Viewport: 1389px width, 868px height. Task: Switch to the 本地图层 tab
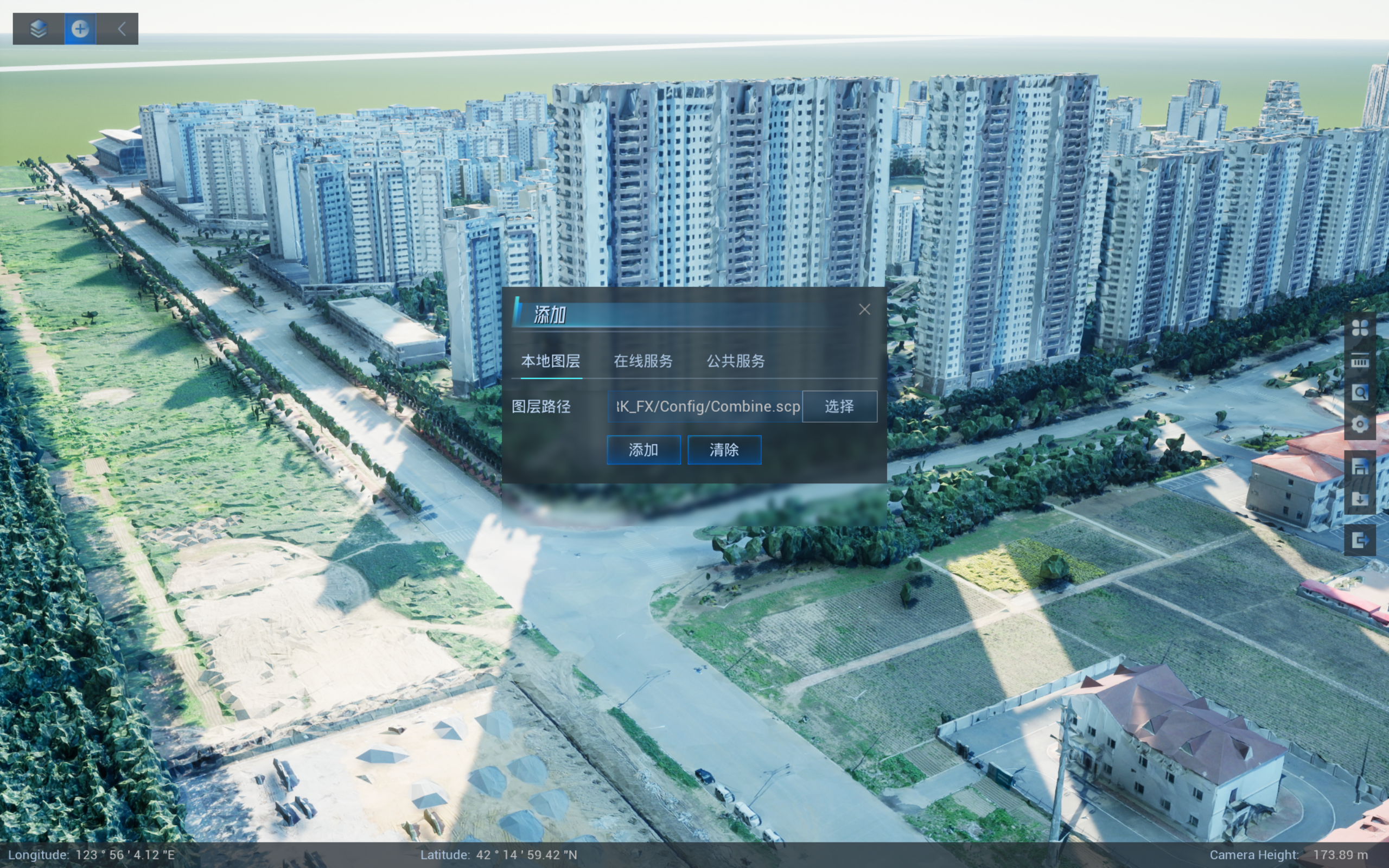[x=550, y=361]
